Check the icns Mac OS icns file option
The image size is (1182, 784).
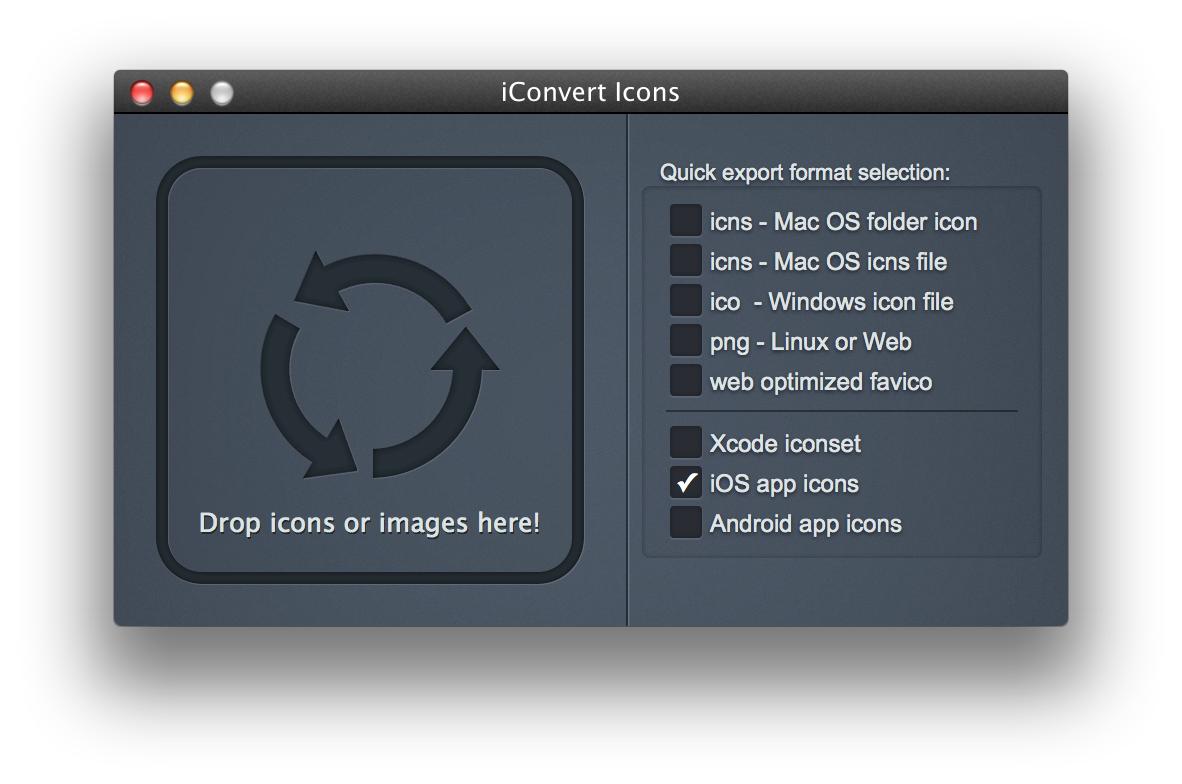tap(685, 260)
